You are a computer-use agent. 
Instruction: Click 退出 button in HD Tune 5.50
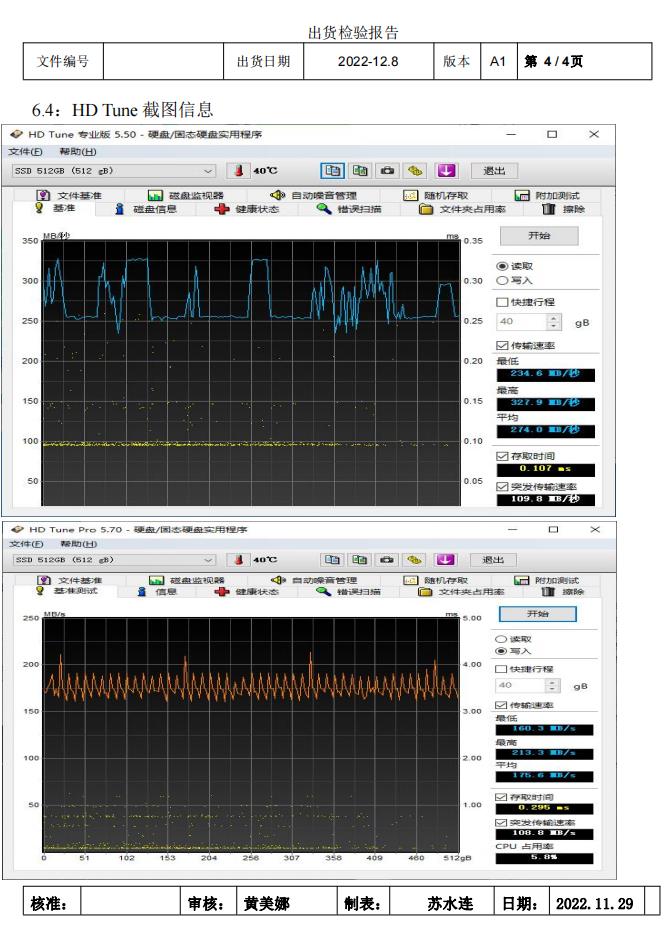494,170
